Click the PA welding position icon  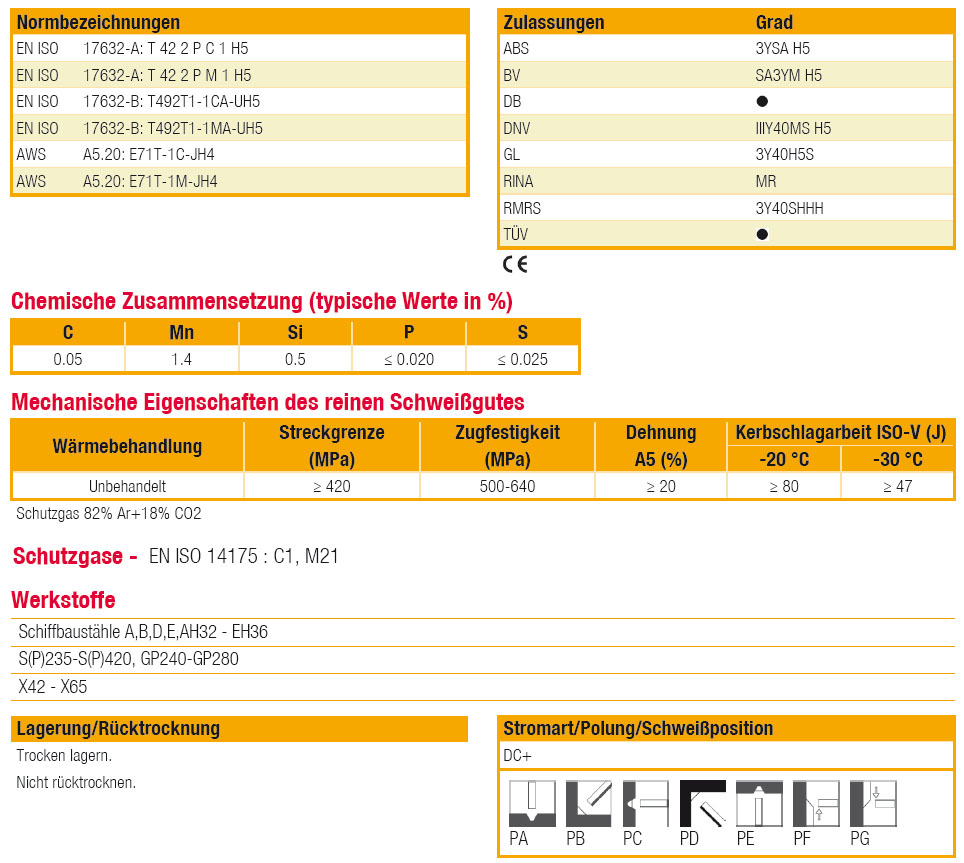point(532,804)
